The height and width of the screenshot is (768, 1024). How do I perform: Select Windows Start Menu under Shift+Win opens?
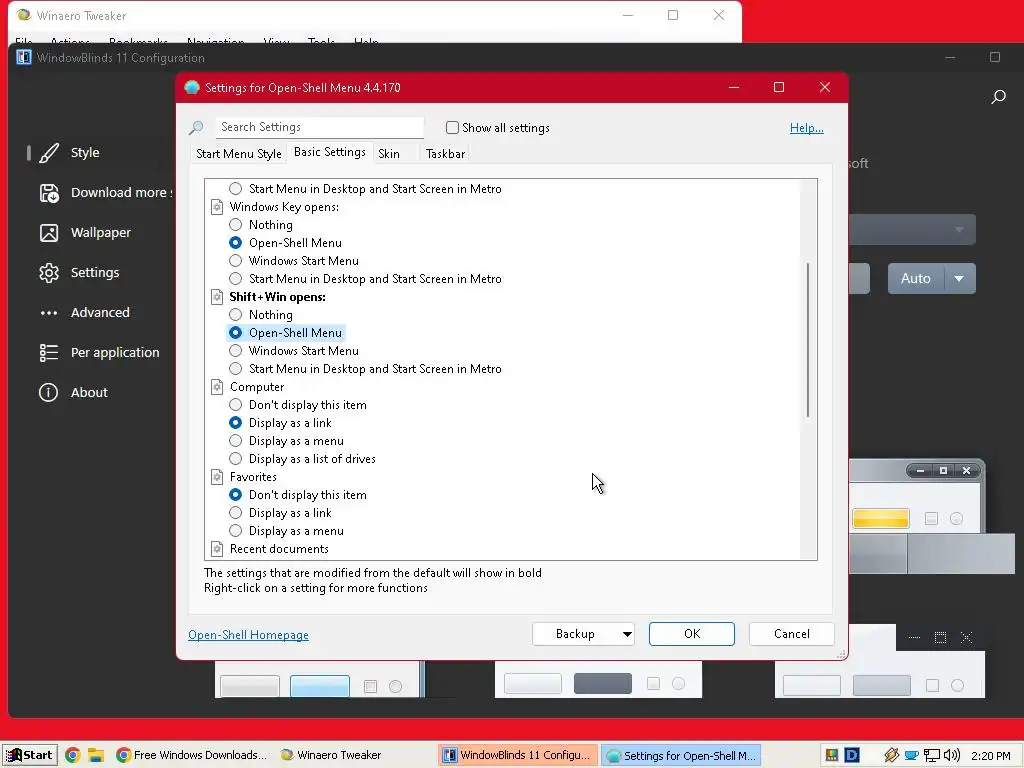[x=236, y=351]
